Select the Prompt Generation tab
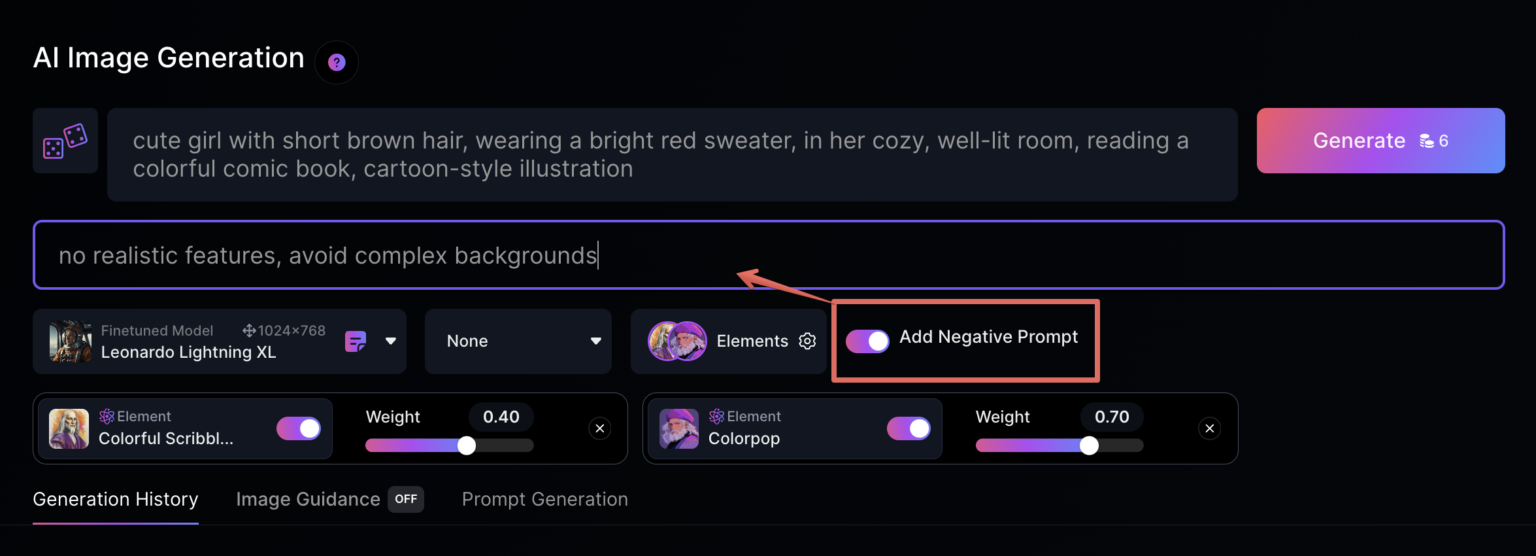 click(545, 499)
